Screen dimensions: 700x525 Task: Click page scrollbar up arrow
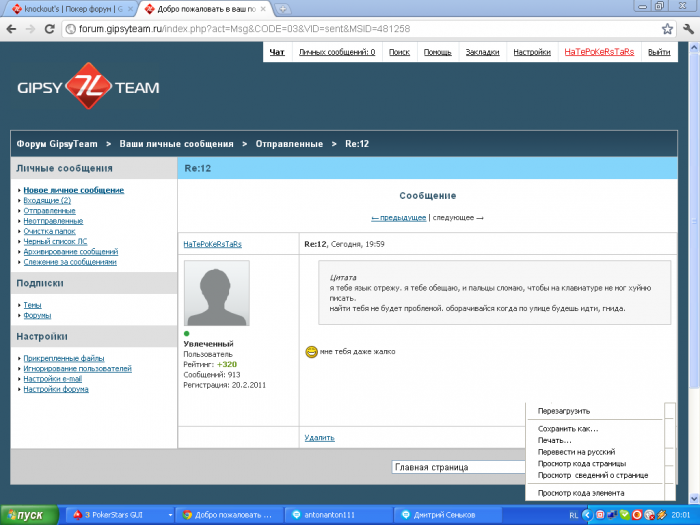point(694,47)
